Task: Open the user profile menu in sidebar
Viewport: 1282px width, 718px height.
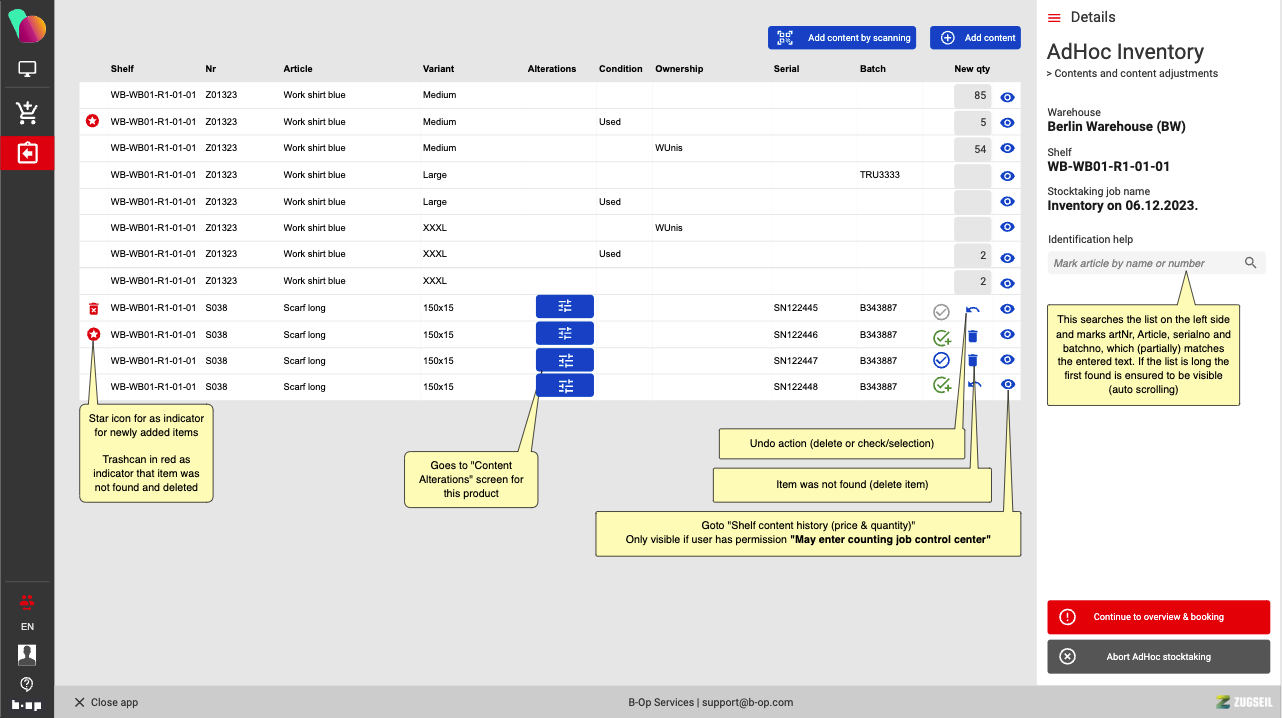Action: click(x=27, y=655)
